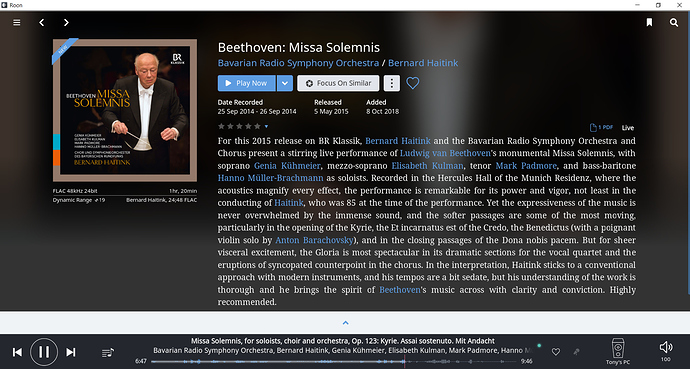
Task: Open the hamburger navigation menu
Action: coord(17,22)
